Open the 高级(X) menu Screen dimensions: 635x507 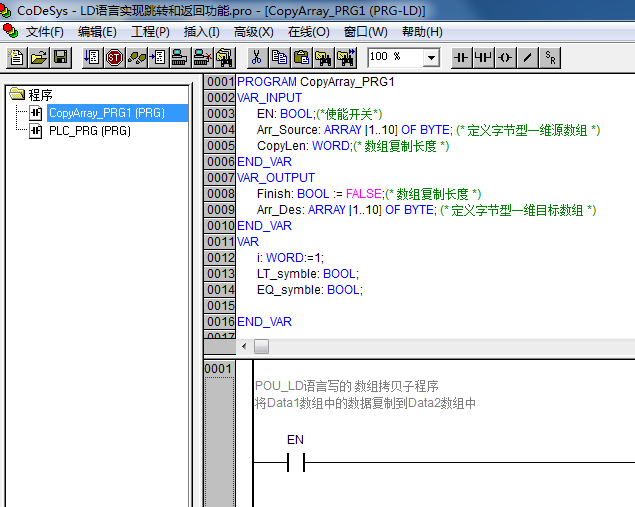pyautogui.click(x=254, y=32)
